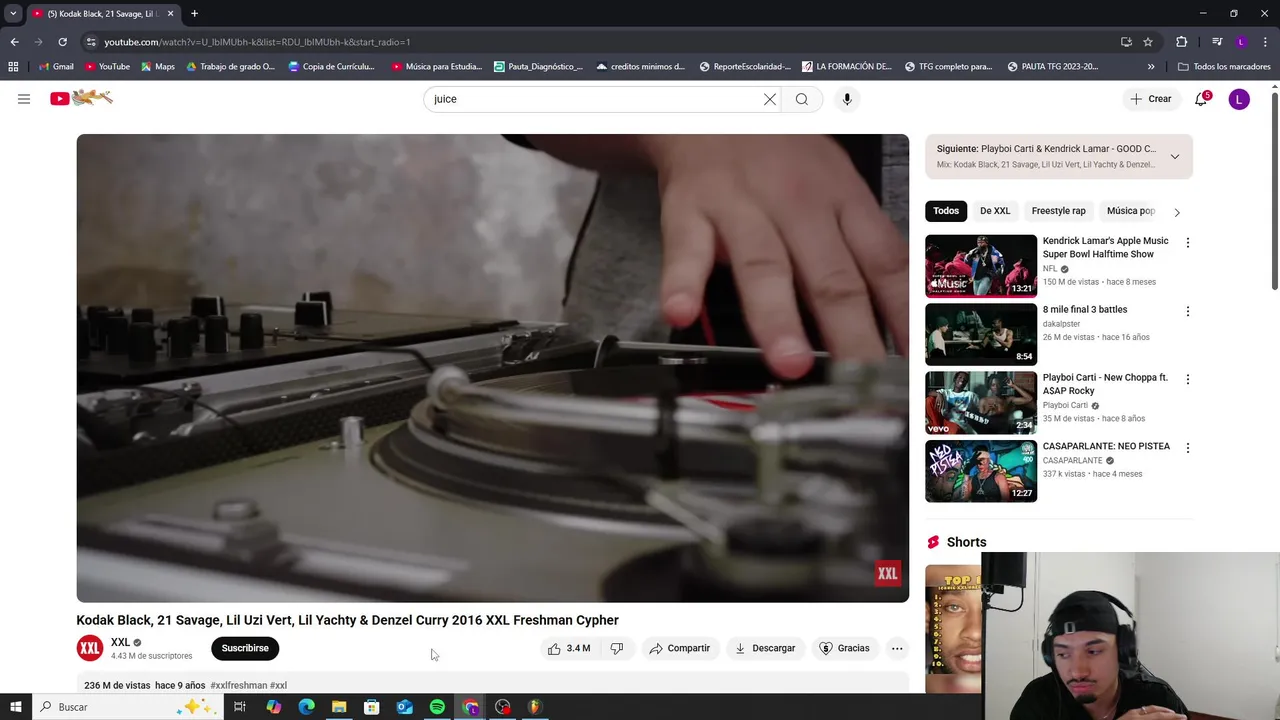Go back in browser history
Screen dimensions: 1280x720
pos(14,42)
